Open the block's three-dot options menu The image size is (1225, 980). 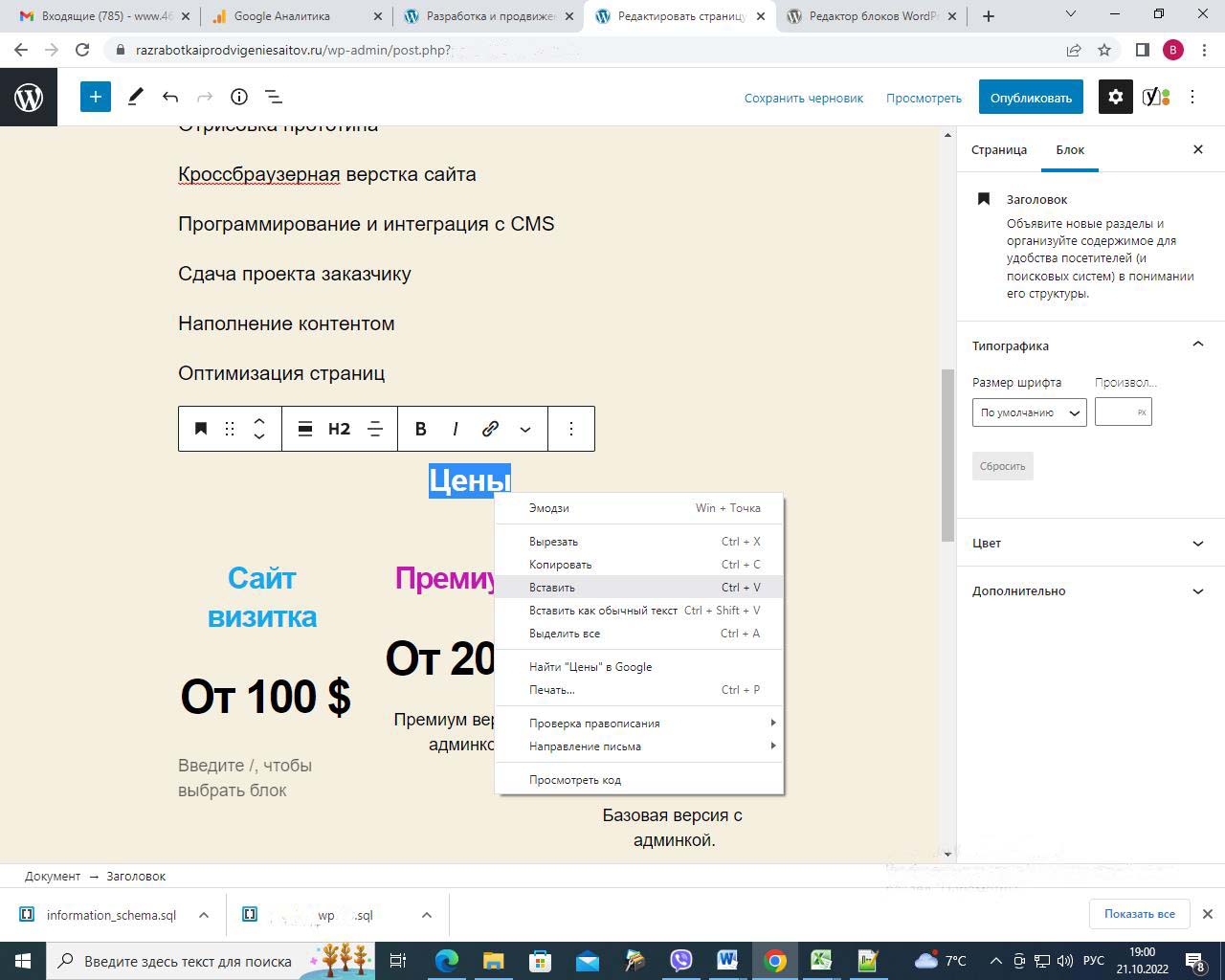coord(571,429)
